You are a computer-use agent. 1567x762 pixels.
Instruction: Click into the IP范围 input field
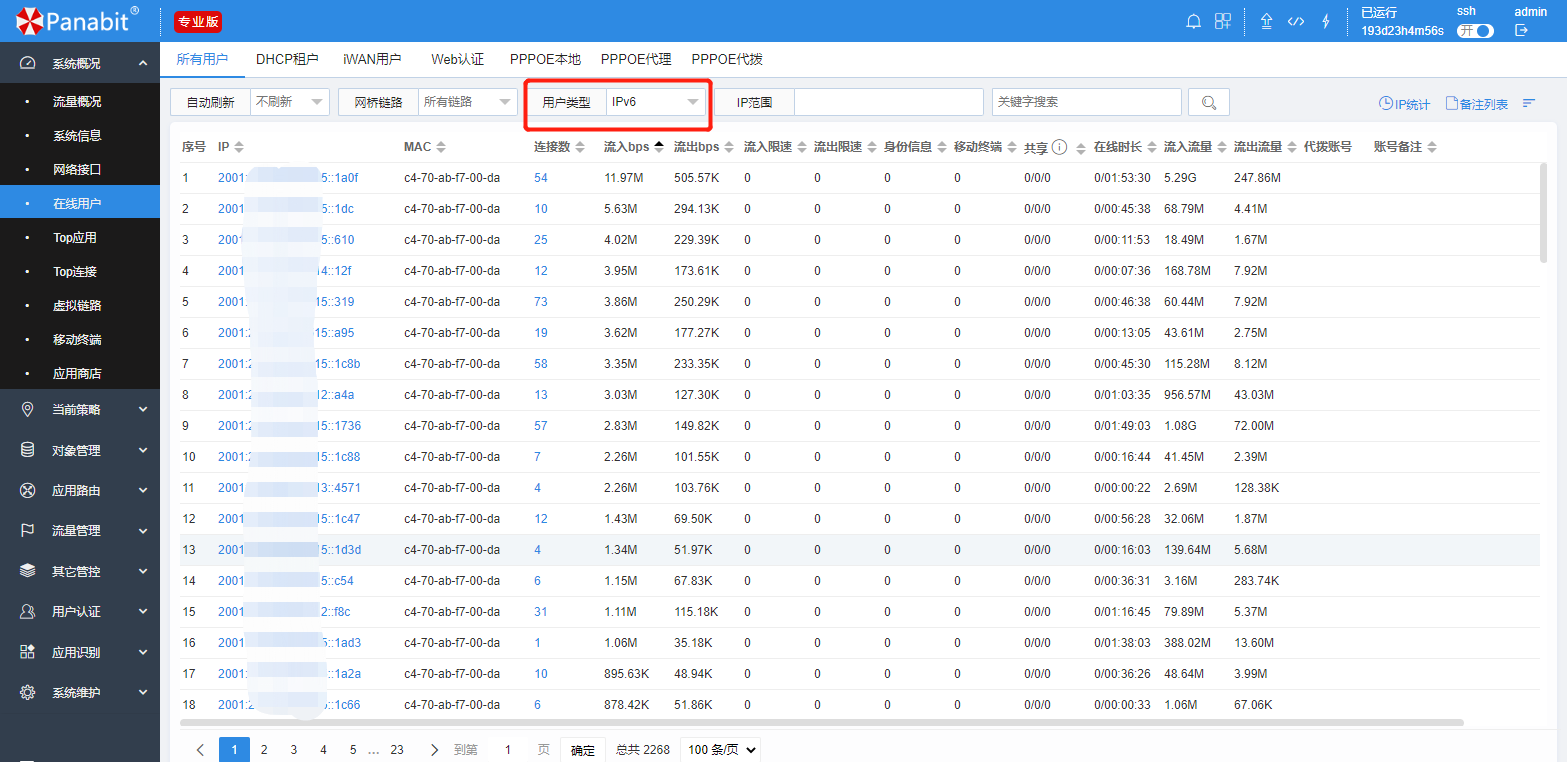click(889, 102)
